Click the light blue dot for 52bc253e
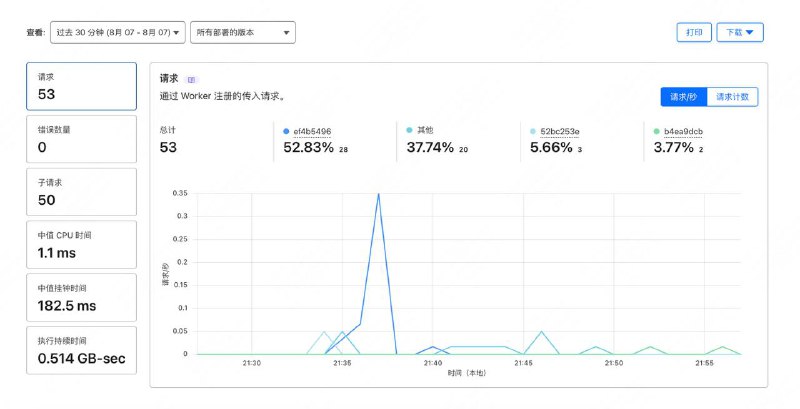This screenshot has width=800, height=409. tap(532, 131)
